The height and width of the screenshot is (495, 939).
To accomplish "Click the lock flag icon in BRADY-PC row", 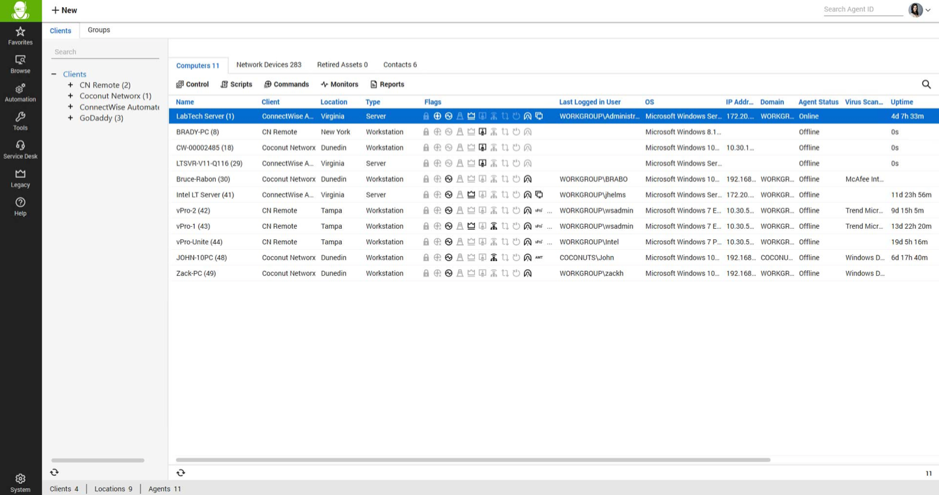I will pos(426,132).
